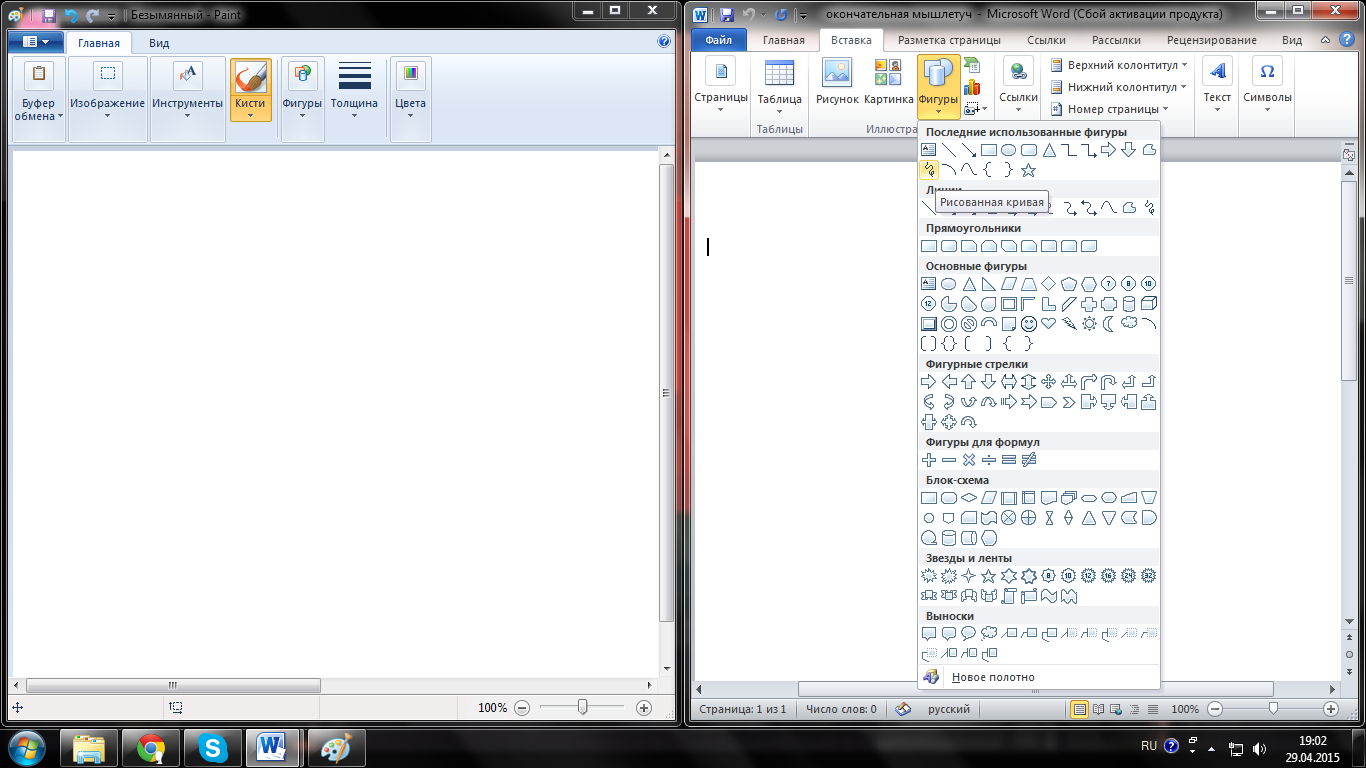Choose the division sign formula shape

[x=989, y=460]
